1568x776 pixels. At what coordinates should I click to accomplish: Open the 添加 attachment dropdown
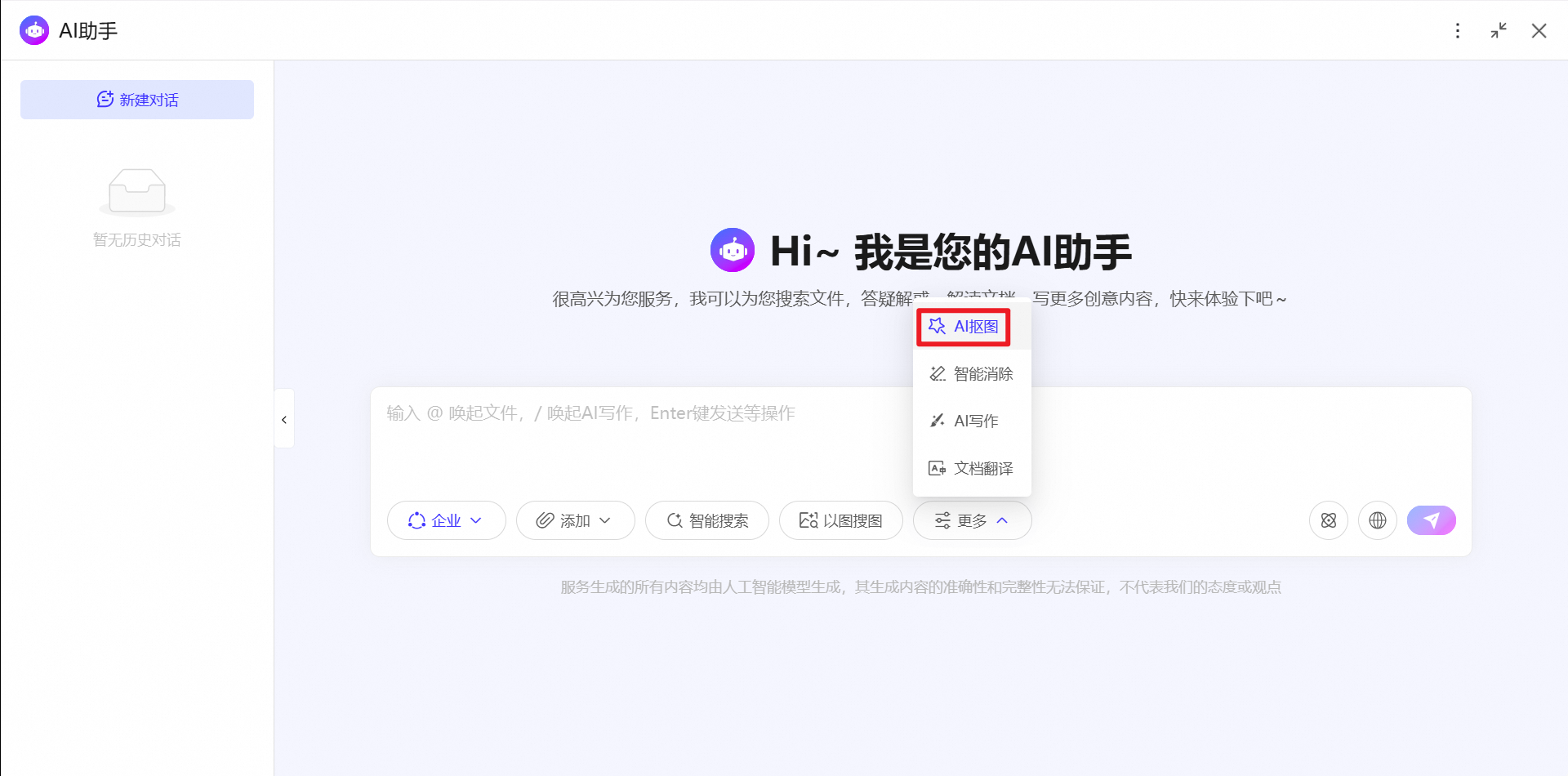pos(576,520)
